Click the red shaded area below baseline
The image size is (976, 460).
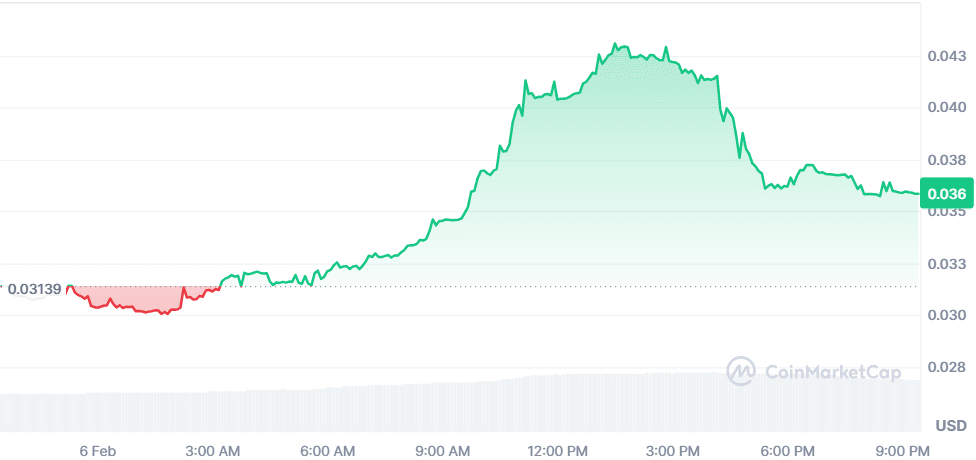pyautogui.click(x=140, y=298)
